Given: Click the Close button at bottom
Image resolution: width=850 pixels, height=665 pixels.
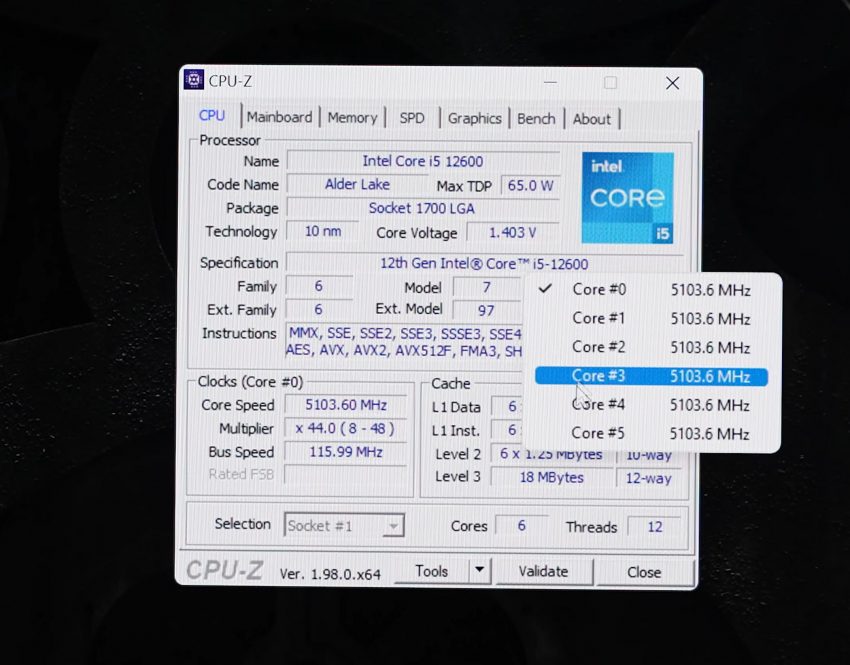Looking at the screenshot, I should point(644,572).
